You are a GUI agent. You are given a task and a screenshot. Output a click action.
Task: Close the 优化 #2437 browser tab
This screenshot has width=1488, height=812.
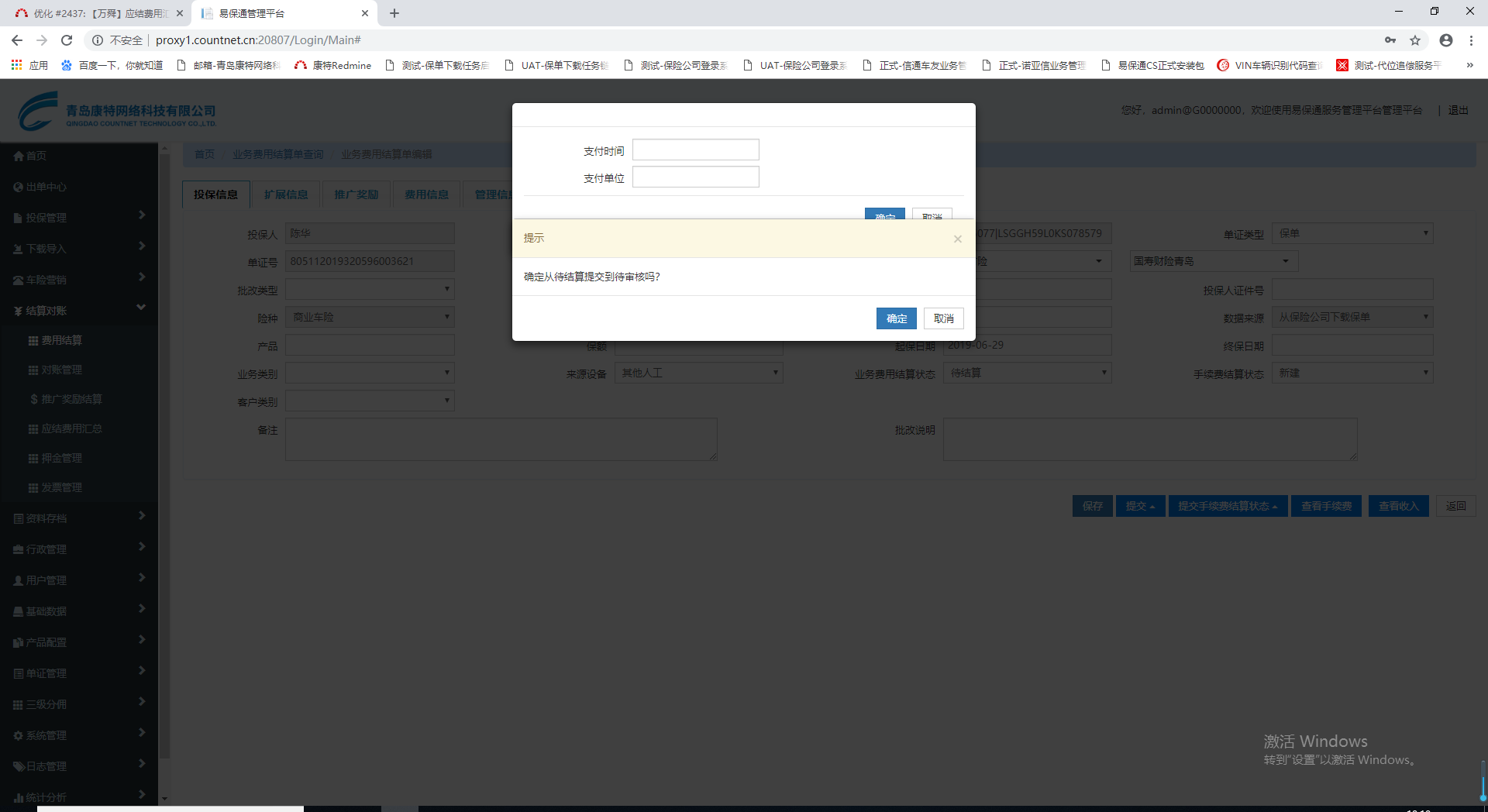pos(180,13)
